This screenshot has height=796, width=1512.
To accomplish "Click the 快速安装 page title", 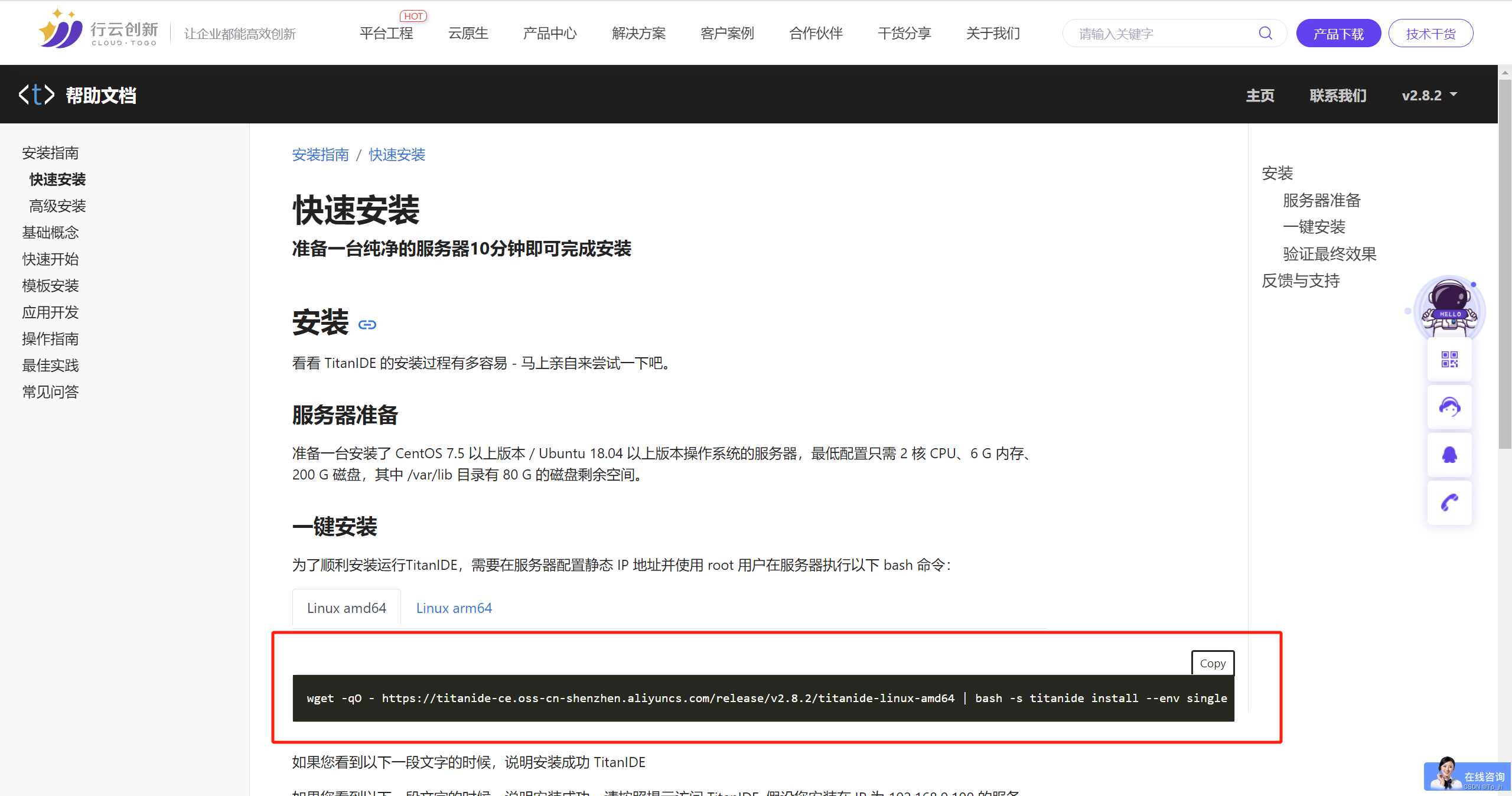I will pos(356,210).
